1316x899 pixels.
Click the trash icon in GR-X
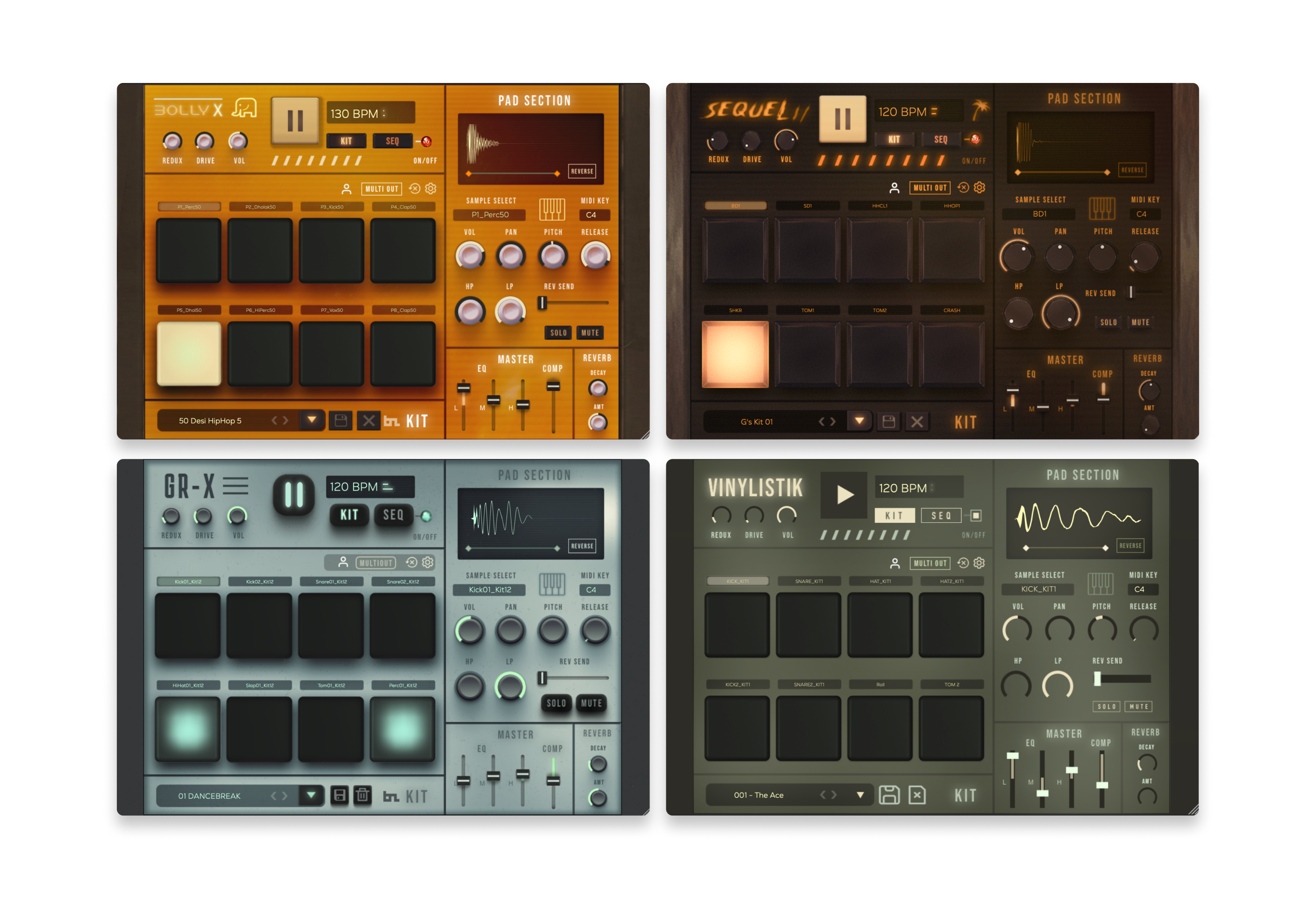click(x=362, y=795)
